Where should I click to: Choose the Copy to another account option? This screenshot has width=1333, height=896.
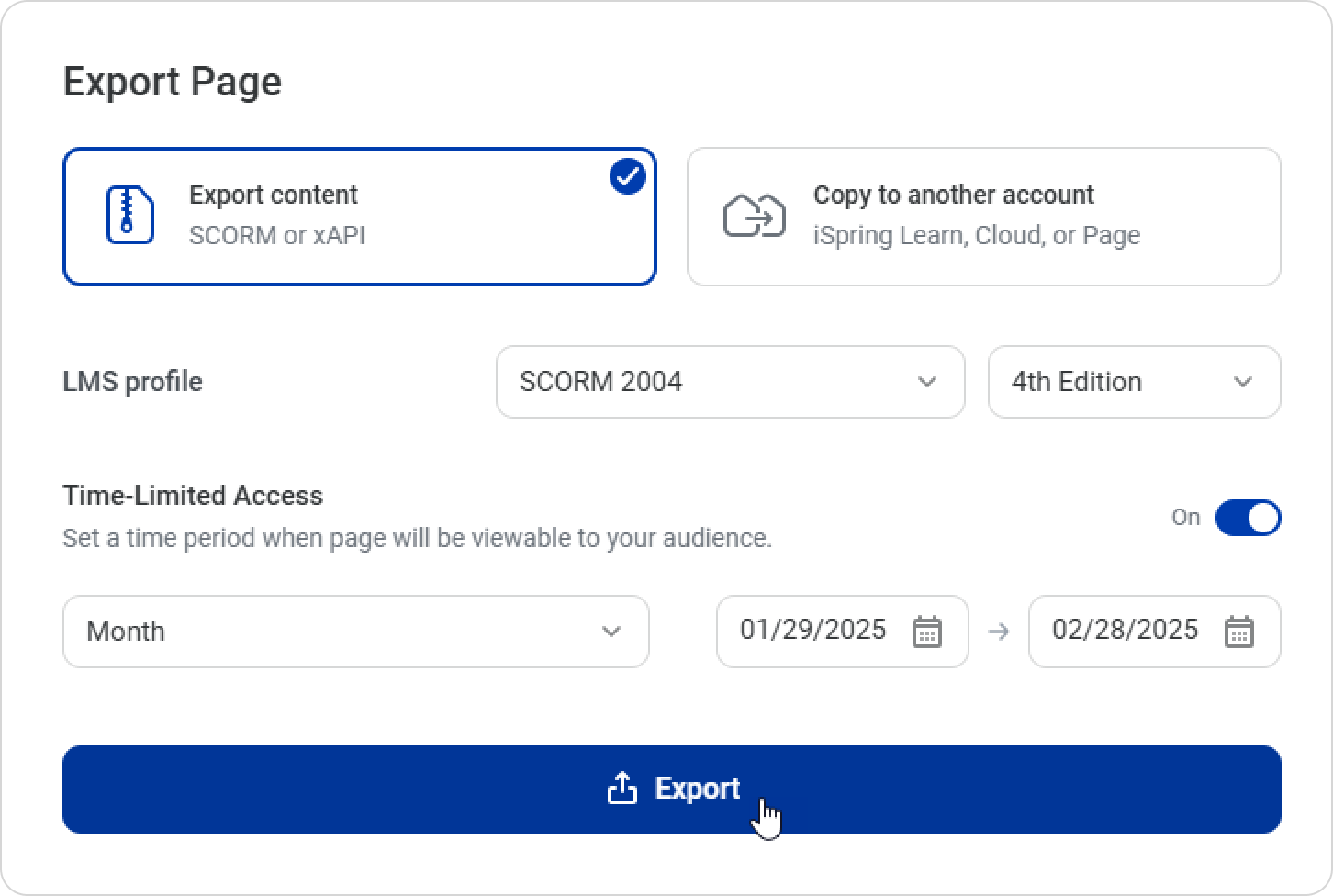pyautogui.click(x=982, y=217)
